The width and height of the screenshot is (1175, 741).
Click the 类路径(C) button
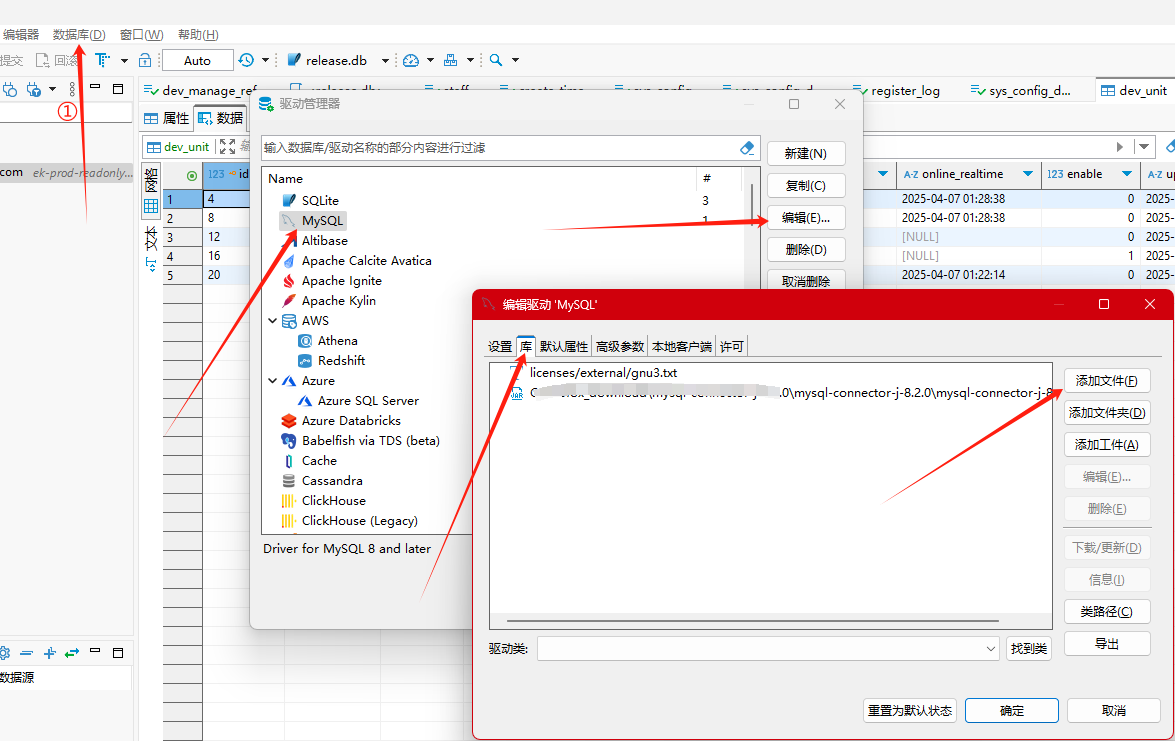[x=1107, y=612]
